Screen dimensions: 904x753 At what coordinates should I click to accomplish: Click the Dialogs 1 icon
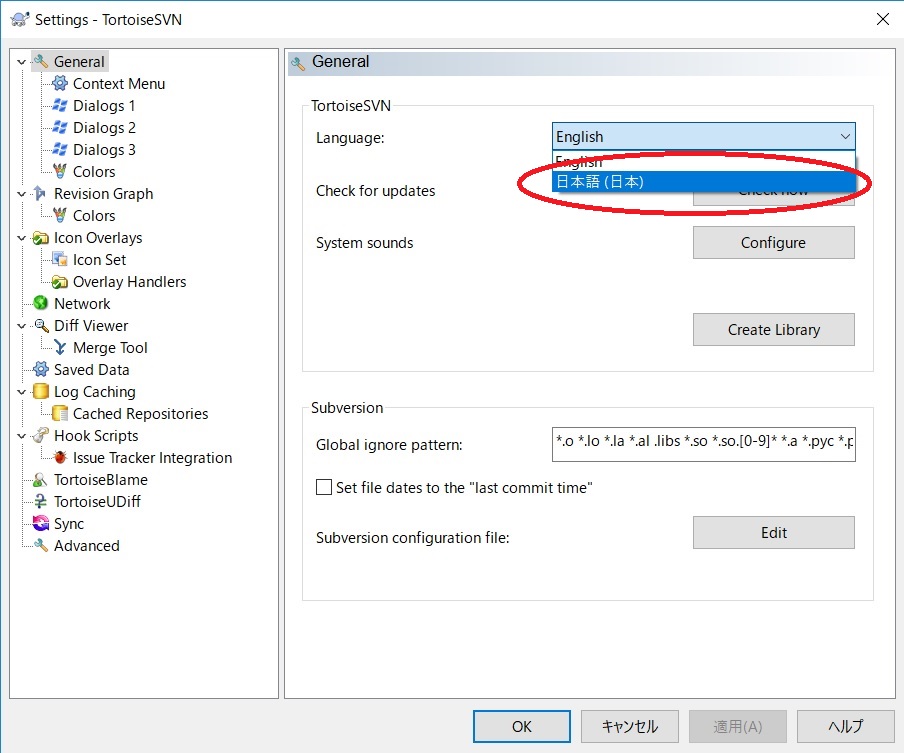(60, 106)
